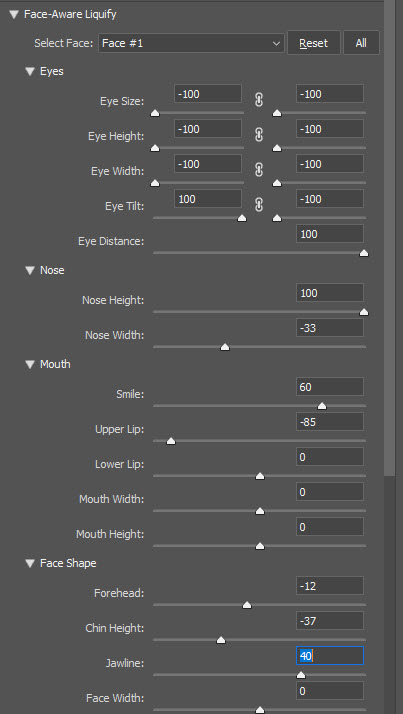Viewport: 403px width, 714px height.
Task: Collapse the Mouth section triangle
Action: tap(30, 364)
